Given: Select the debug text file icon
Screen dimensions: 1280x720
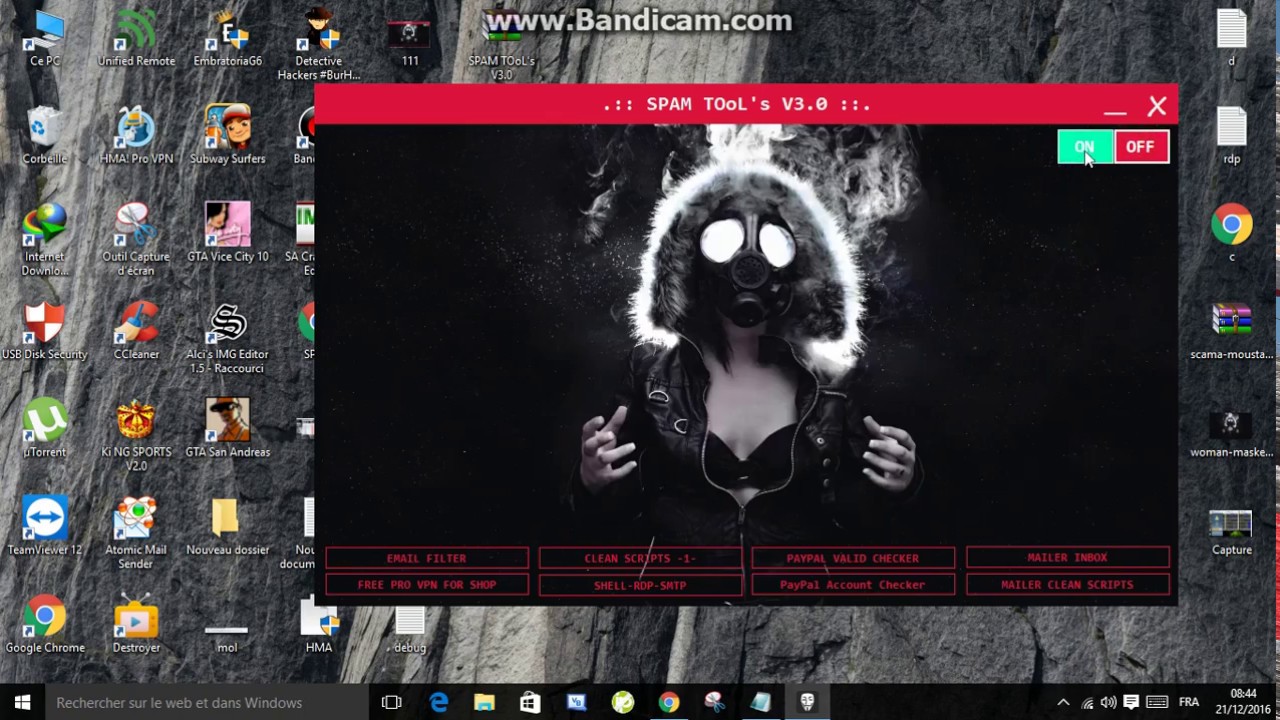Looking at the screenshot, I should (x=410, y=630).
